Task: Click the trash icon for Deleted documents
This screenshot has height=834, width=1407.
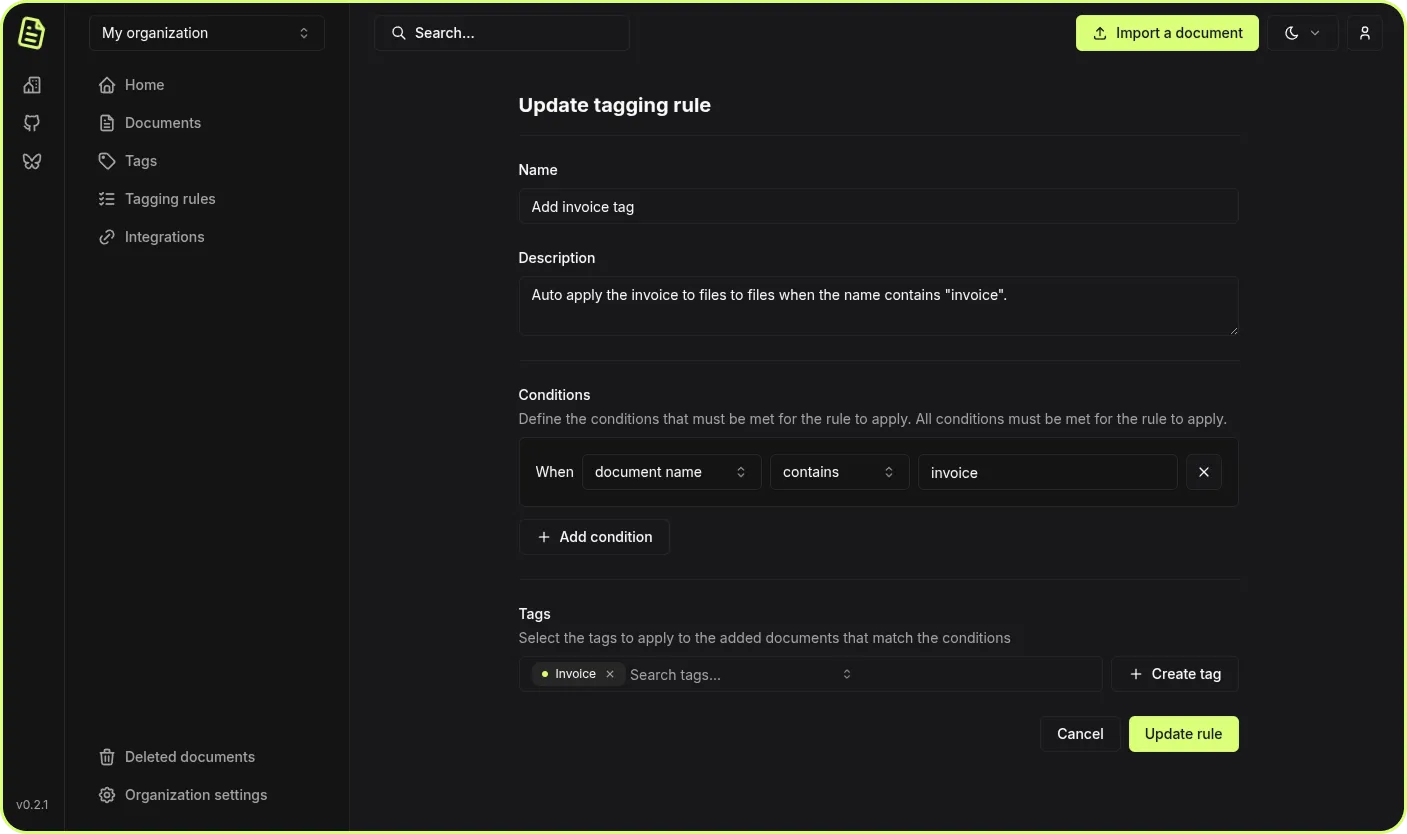Action: (x=107, y=757)
